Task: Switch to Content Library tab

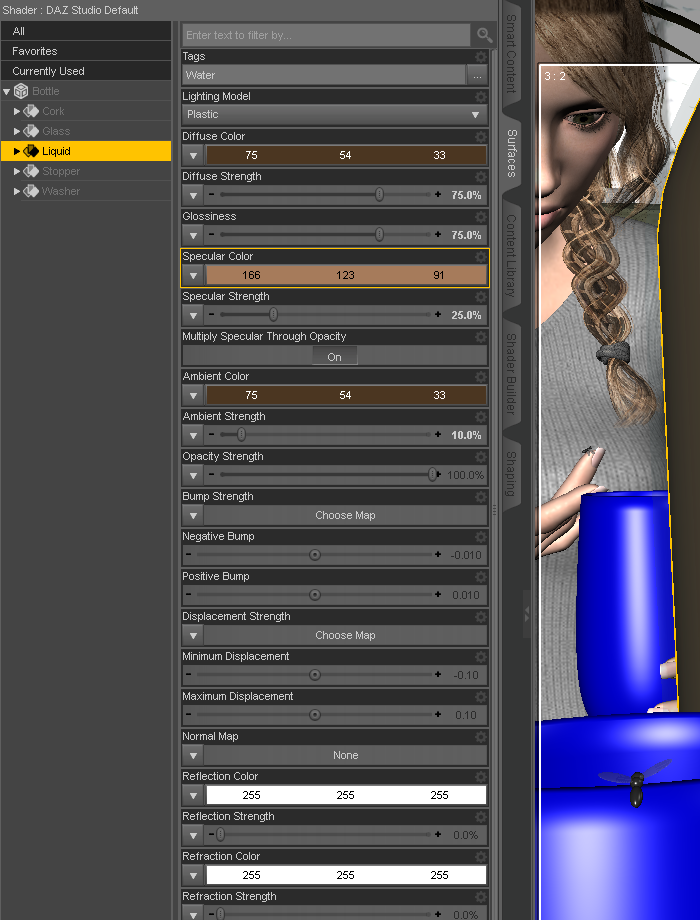Action: coord(511,255)
